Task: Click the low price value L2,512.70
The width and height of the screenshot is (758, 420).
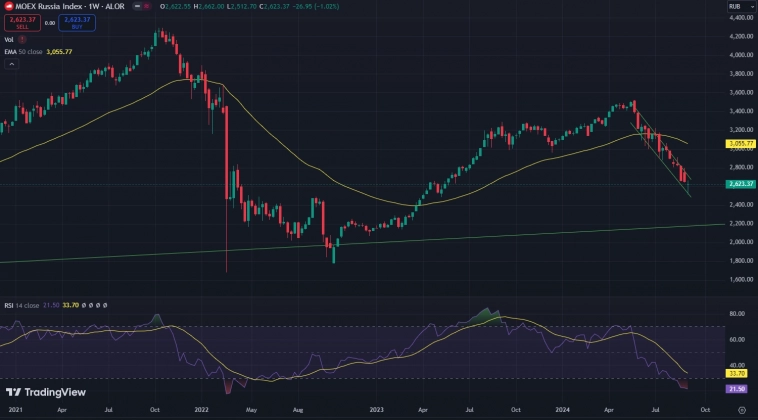Action: point(242,6)
